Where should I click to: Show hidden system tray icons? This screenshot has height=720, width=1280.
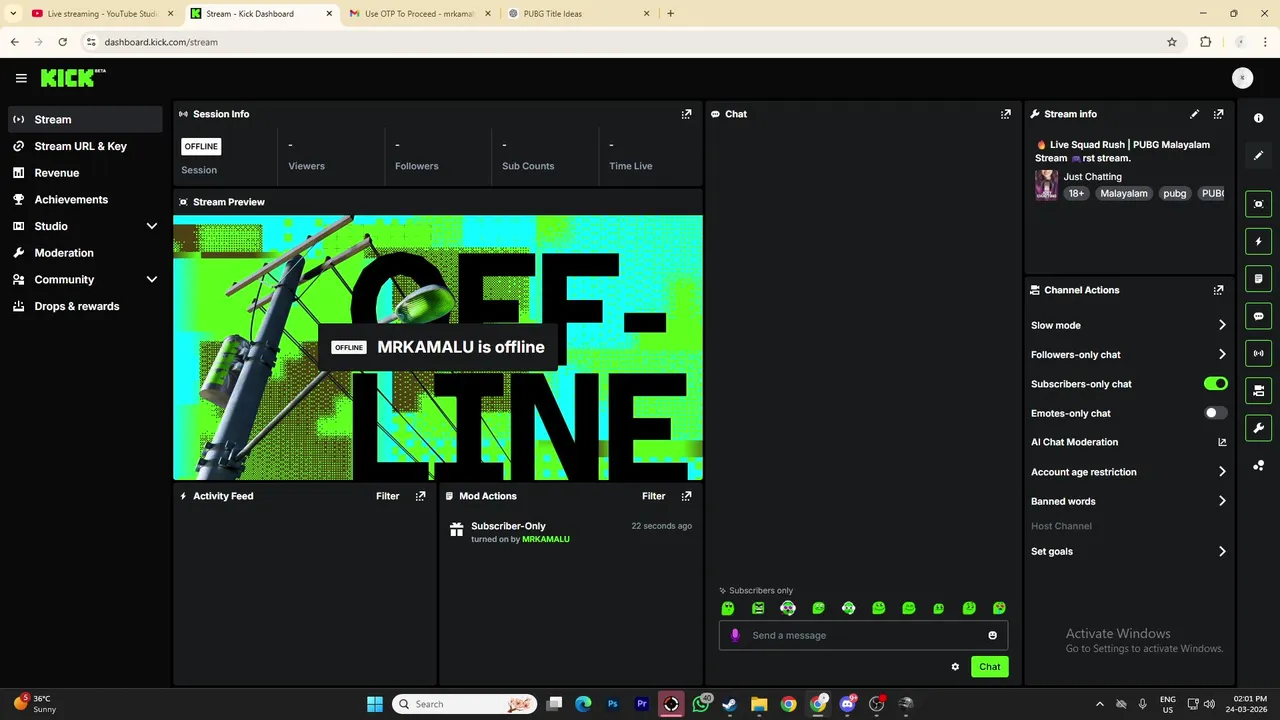[x=1099, y=704]
